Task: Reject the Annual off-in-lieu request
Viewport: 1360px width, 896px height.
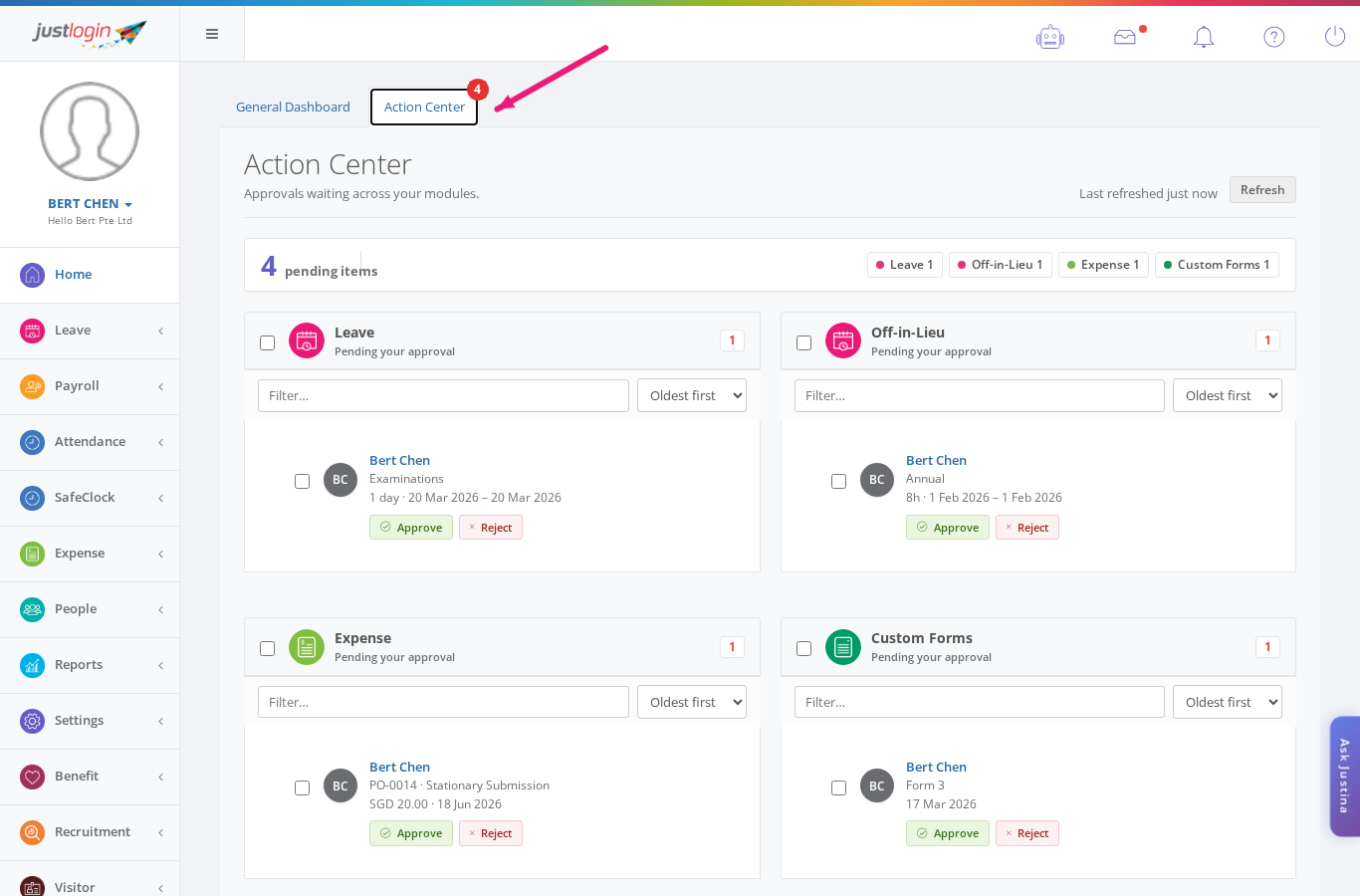Action: point(1026,528)
